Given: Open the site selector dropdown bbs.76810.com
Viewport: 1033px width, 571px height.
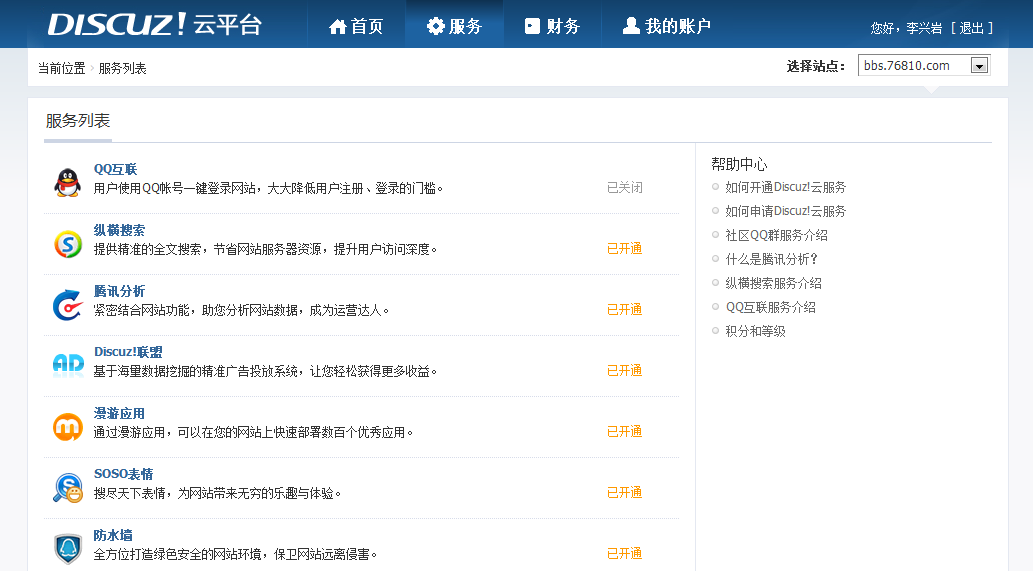Looking at the screenshot, I should pos(924,65).
